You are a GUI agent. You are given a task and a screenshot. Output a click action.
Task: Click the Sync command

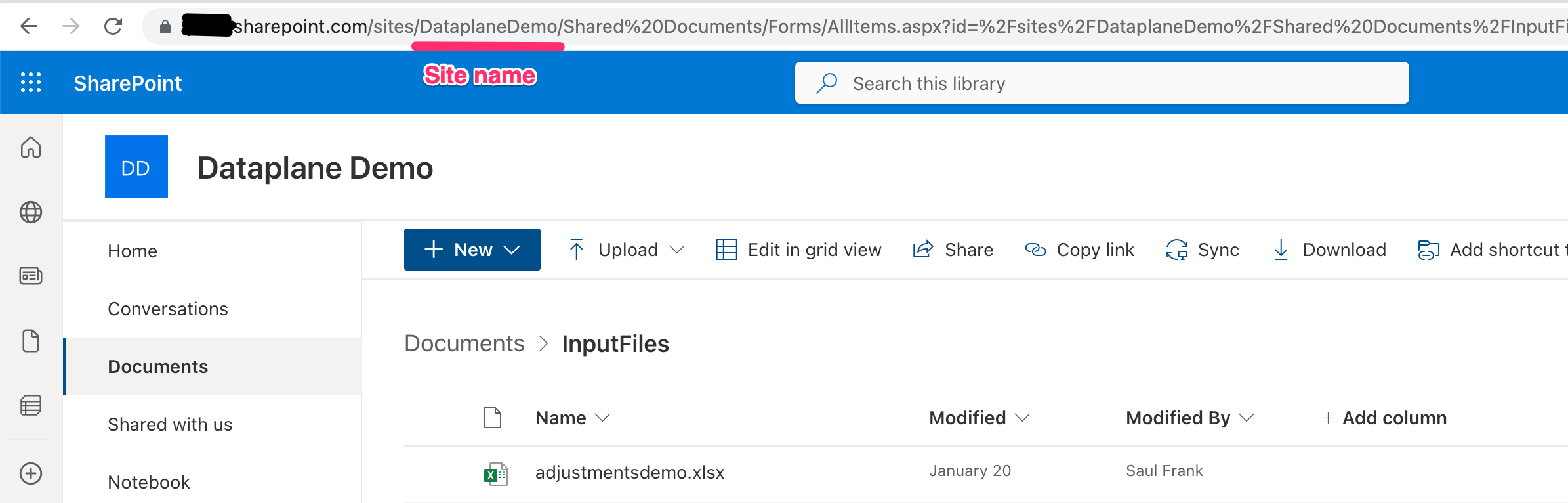point(1203,250)
